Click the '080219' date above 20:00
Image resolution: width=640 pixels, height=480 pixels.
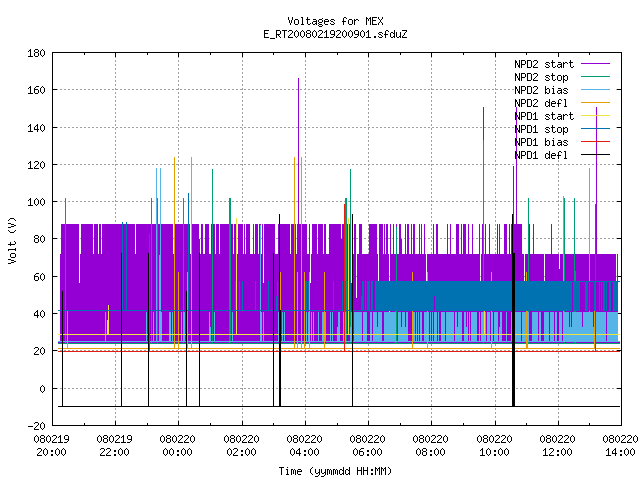[51, 439]
